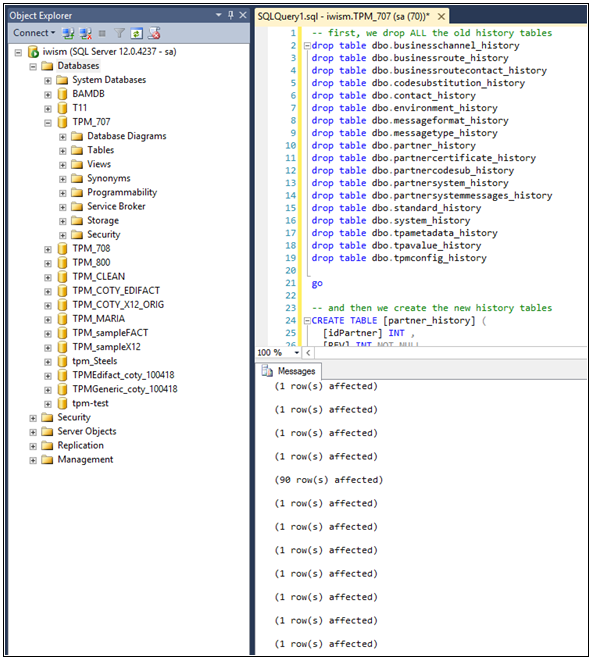The height and width of the screenshot is (660, 592).
Task: Expand System Databases folder
Action: pyautogui.click(x=48, y=80)
